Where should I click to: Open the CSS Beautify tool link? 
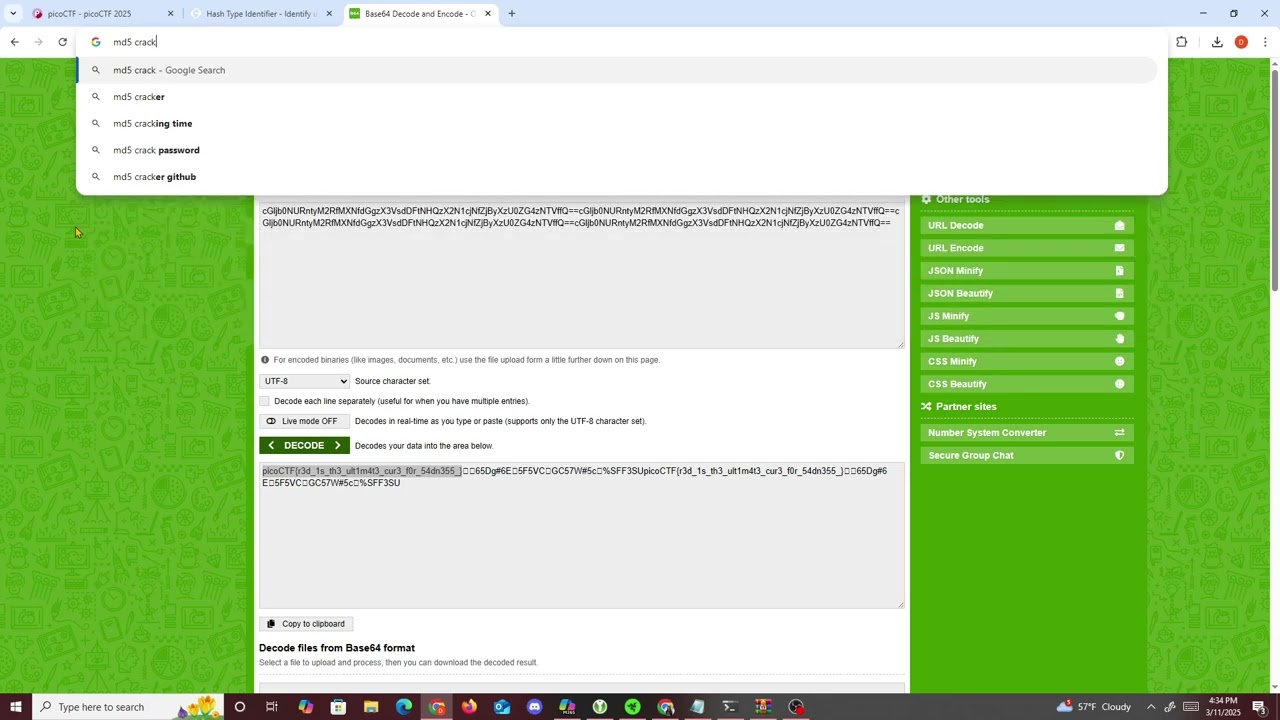pos(1027,384)
